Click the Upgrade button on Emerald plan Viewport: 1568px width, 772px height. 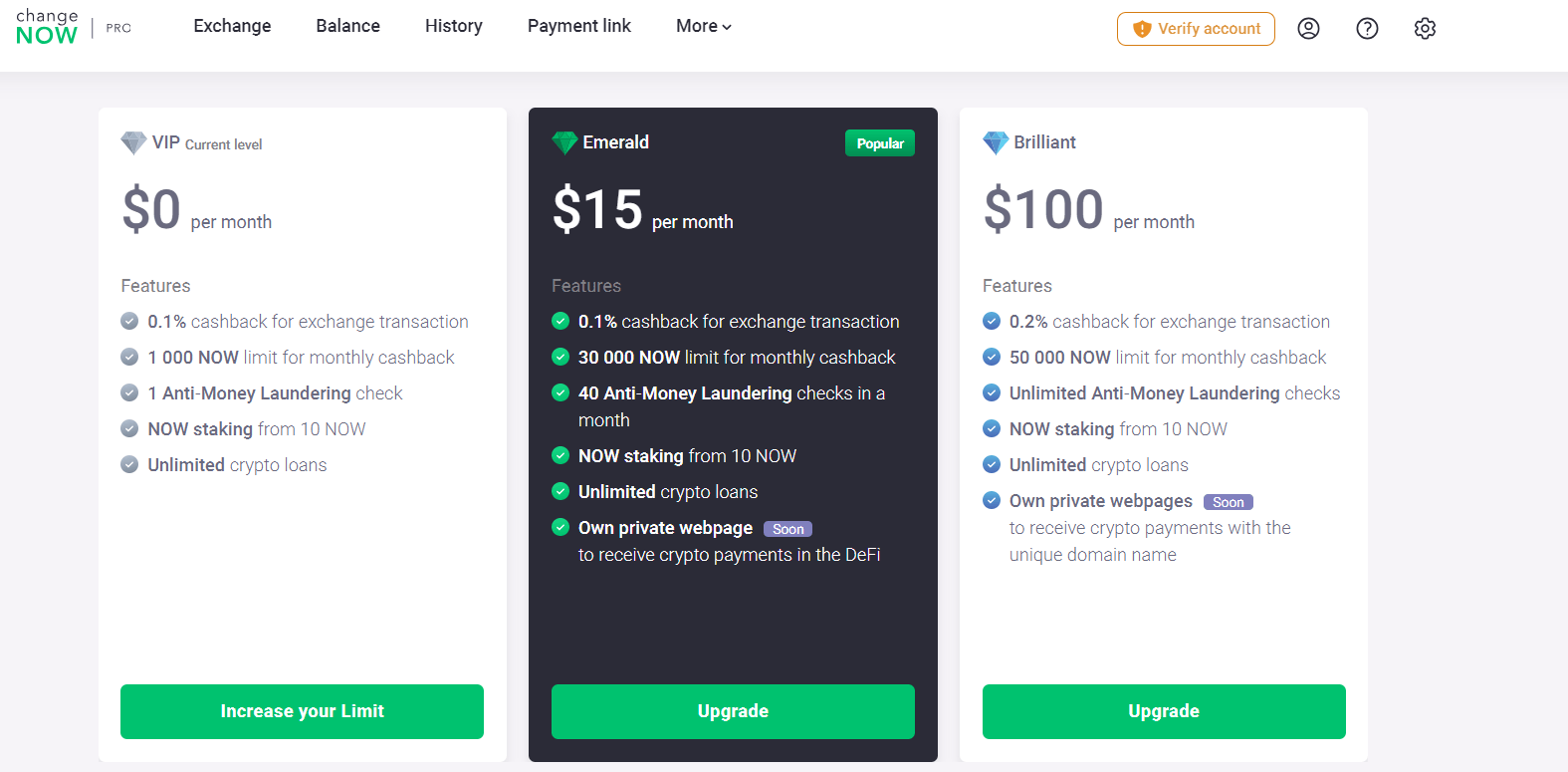tap(733, 711)
